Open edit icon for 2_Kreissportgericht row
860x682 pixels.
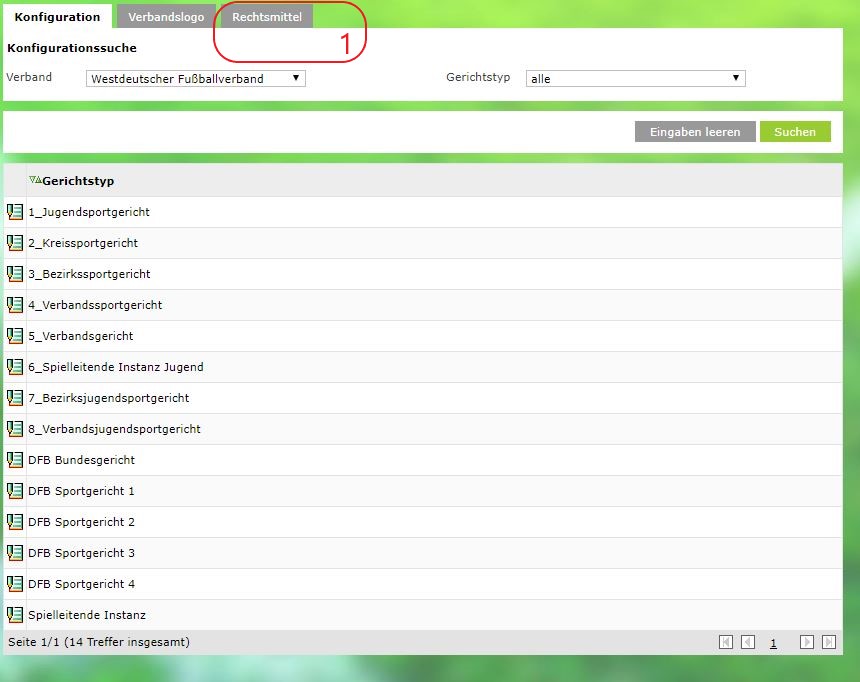point(15,243)
